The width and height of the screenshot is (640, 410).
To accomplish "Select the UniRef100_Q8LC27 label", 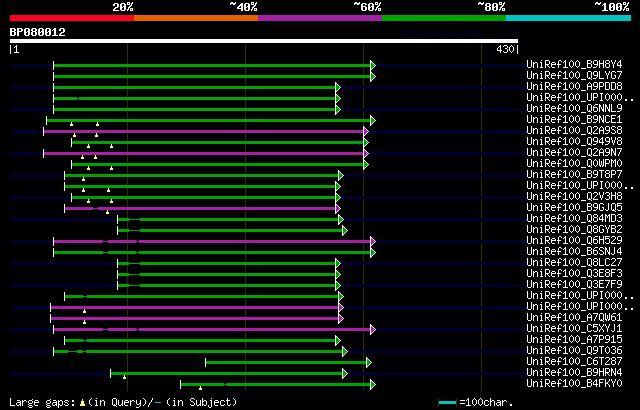I will click(x=574, y=263).
